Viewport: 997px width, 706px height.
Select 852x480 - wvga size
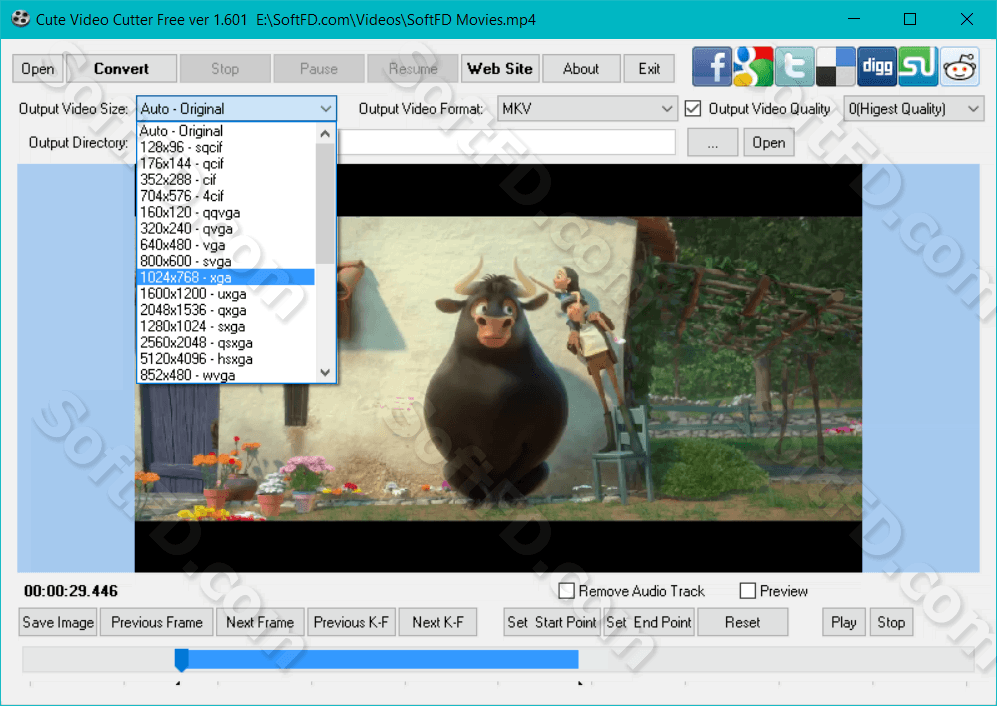(x=226, y=375)
